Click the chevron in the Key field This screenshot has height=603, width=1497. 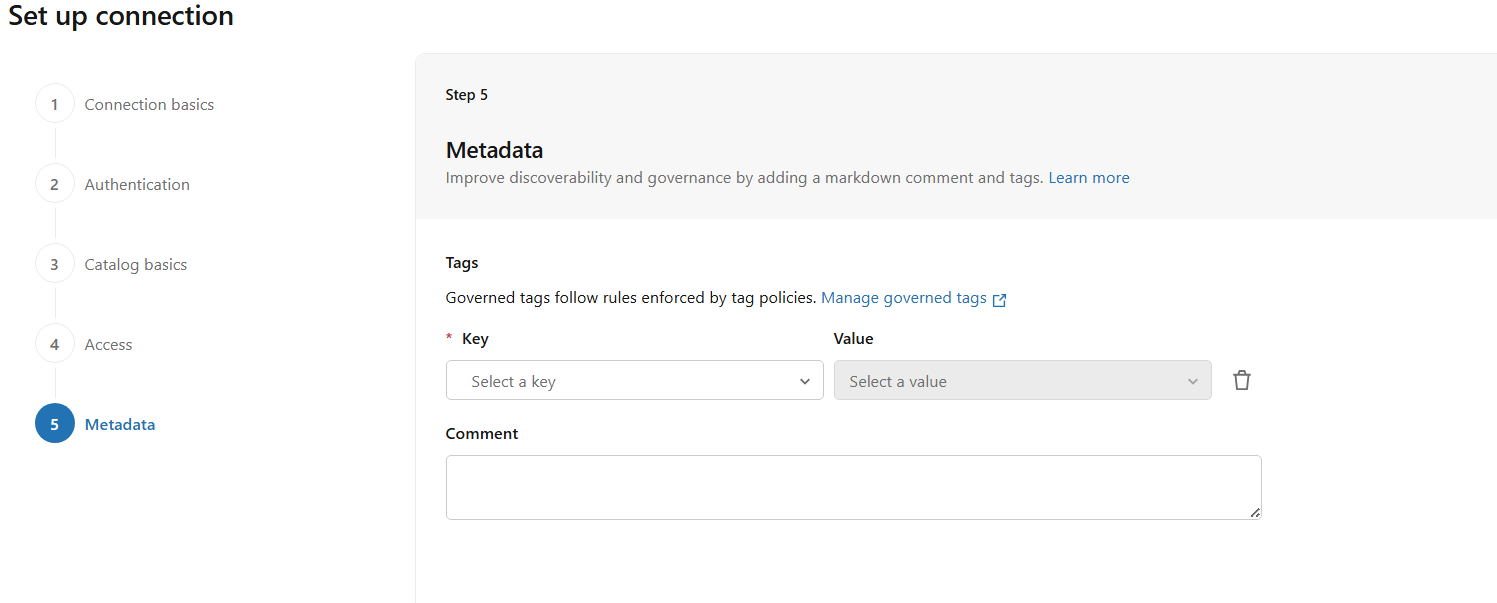coord(805,381)
